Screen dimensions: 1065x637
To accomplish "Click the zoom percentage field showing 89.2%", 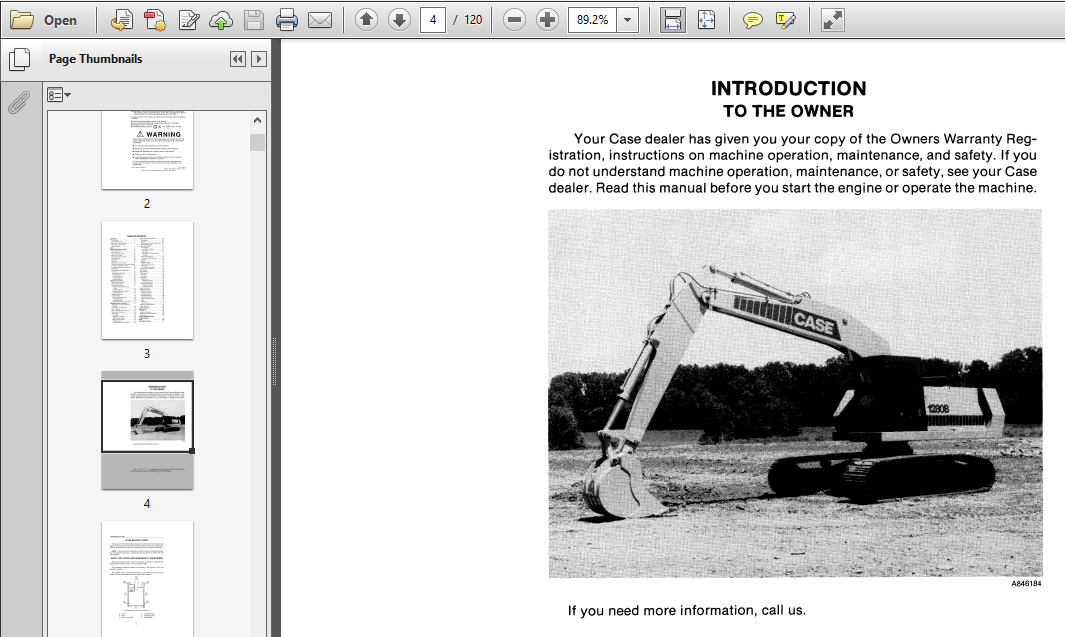I will point(592,20).
